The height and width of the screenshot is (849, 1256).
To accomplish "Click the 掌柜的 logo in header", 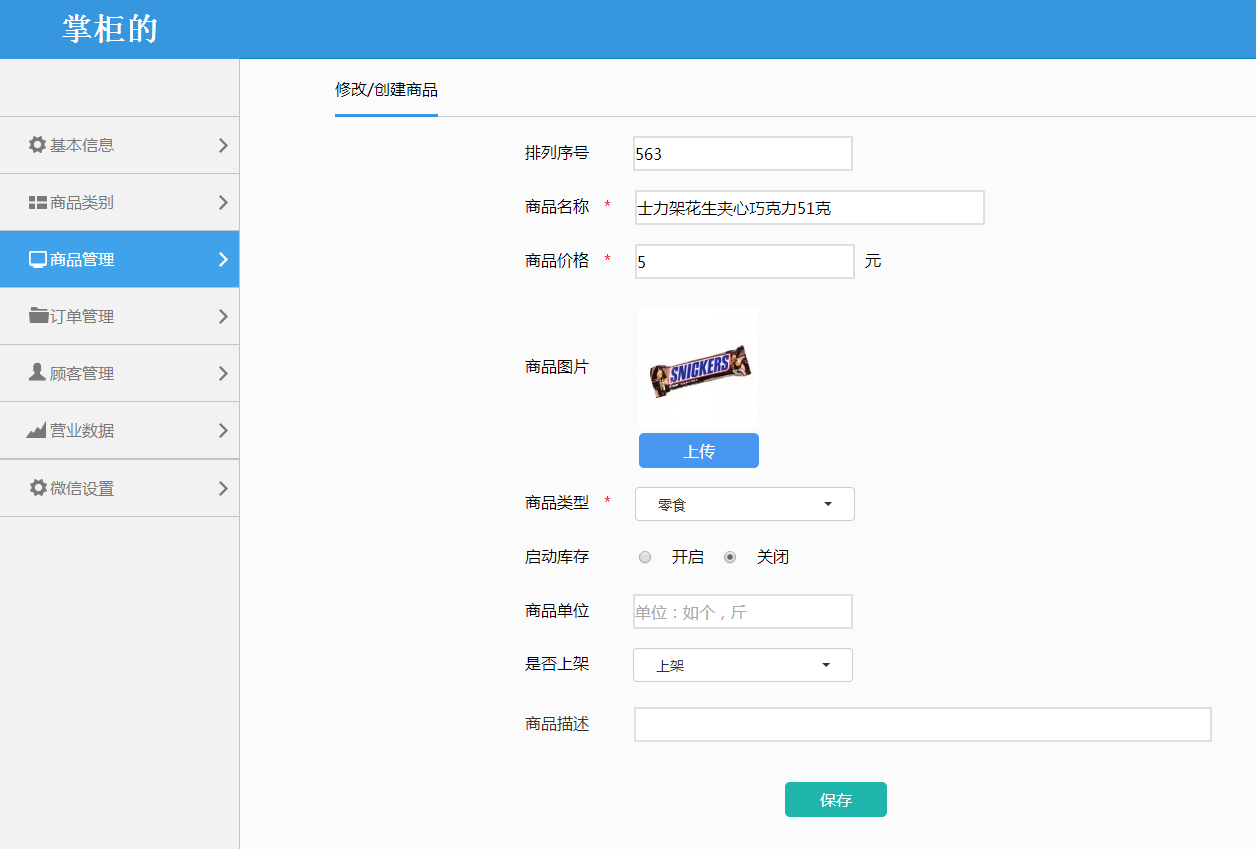I will [x=110, y=29].
